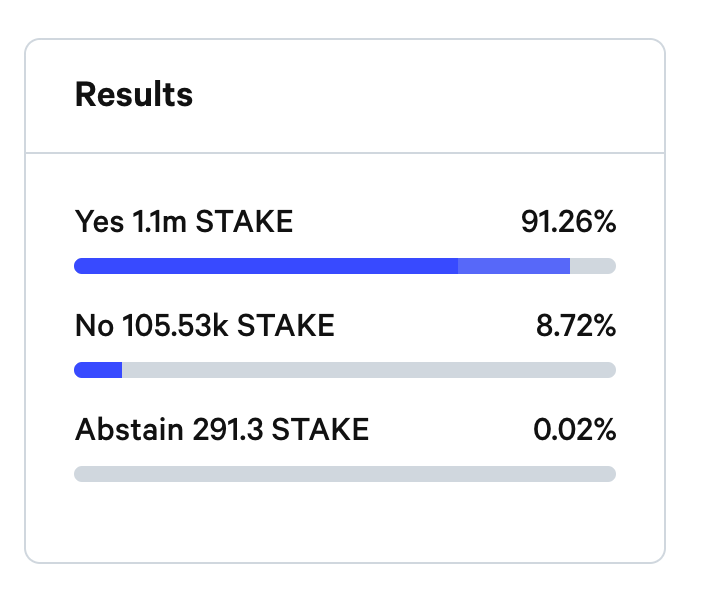Click the Yes 1.1m STAKE label

click(x=184, y=221)
